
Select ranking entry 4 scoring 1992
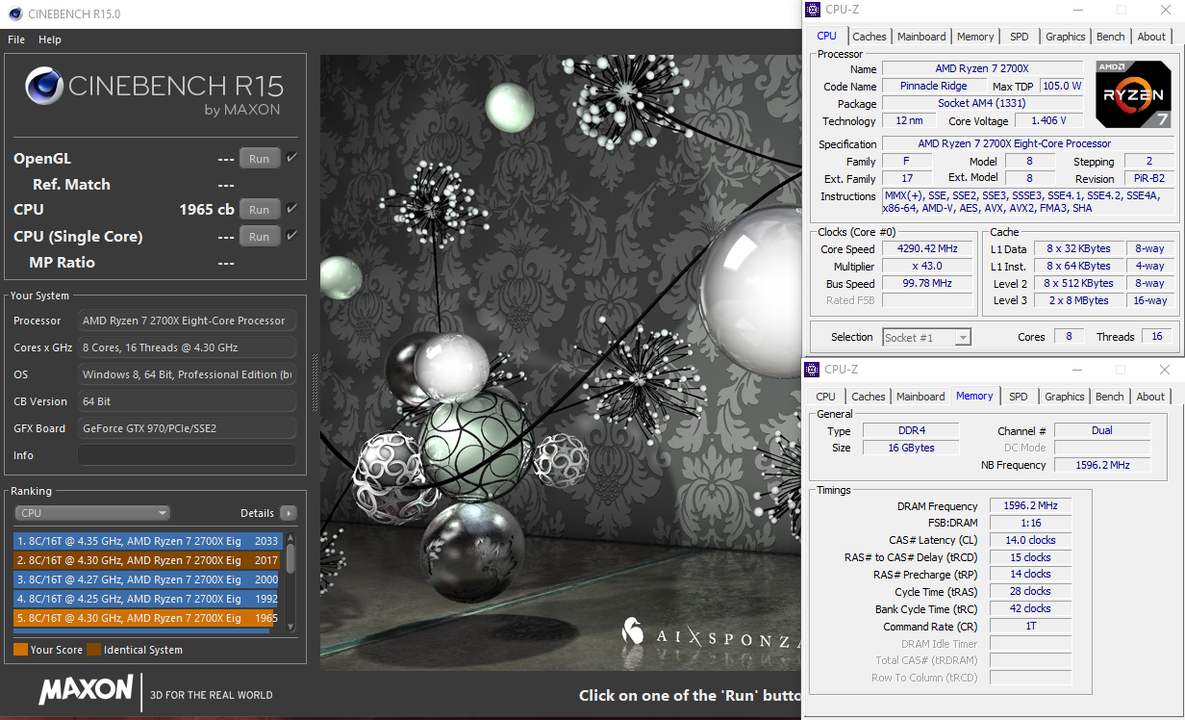147,598
